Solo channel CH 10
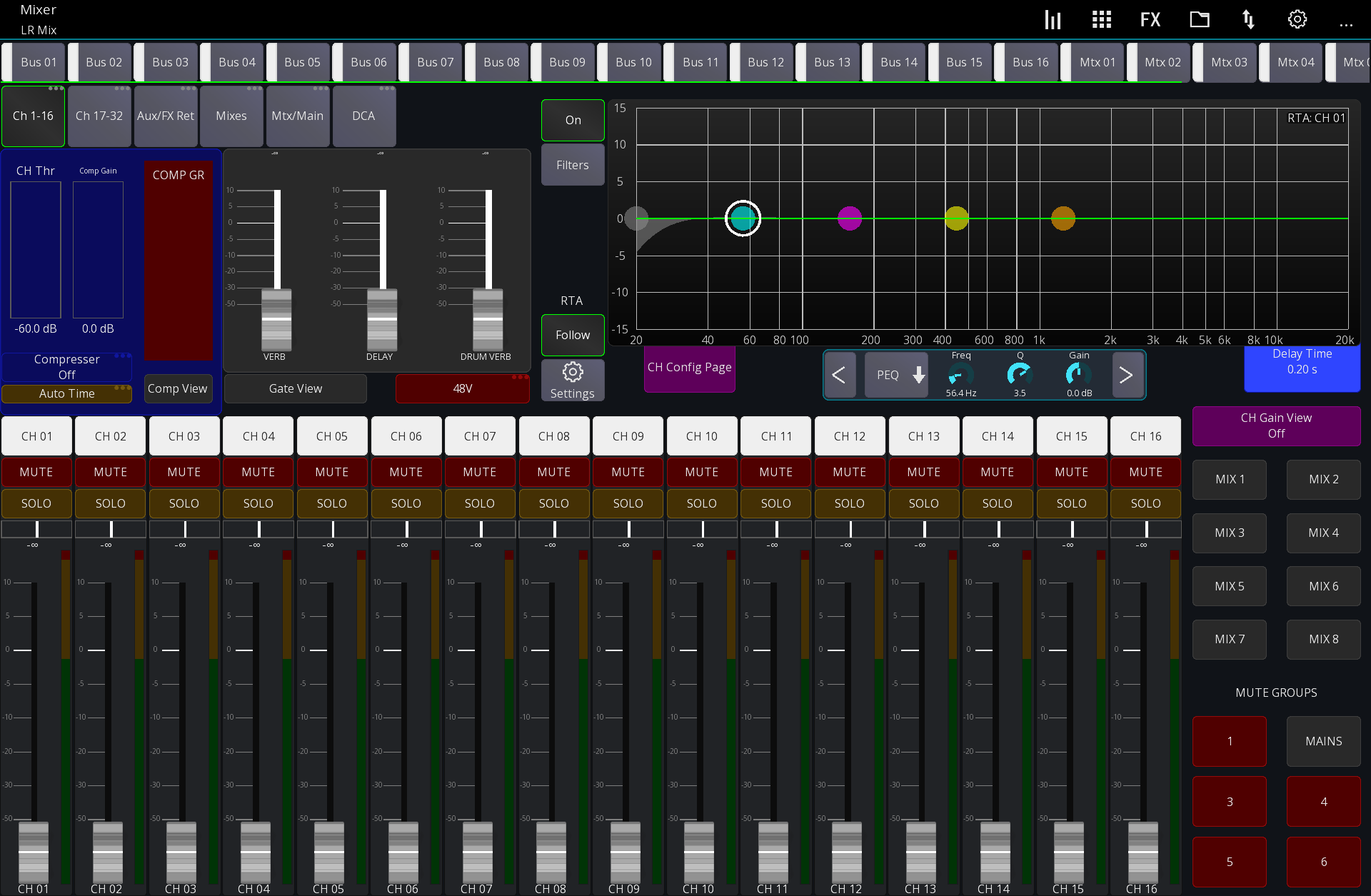 701,503
